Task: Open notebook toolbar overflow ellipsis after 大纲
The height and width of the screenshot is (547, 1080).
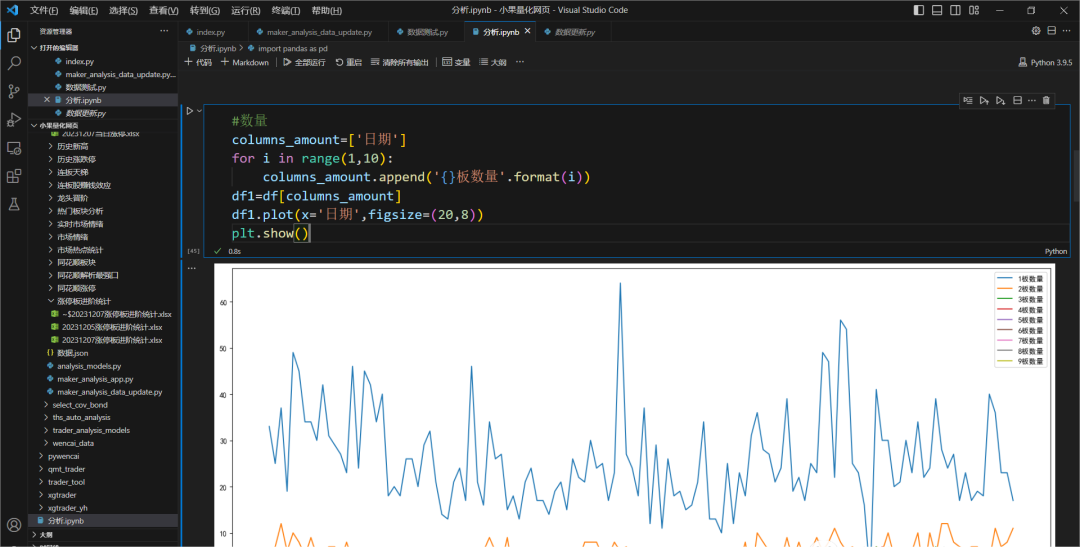Action: 520,62
